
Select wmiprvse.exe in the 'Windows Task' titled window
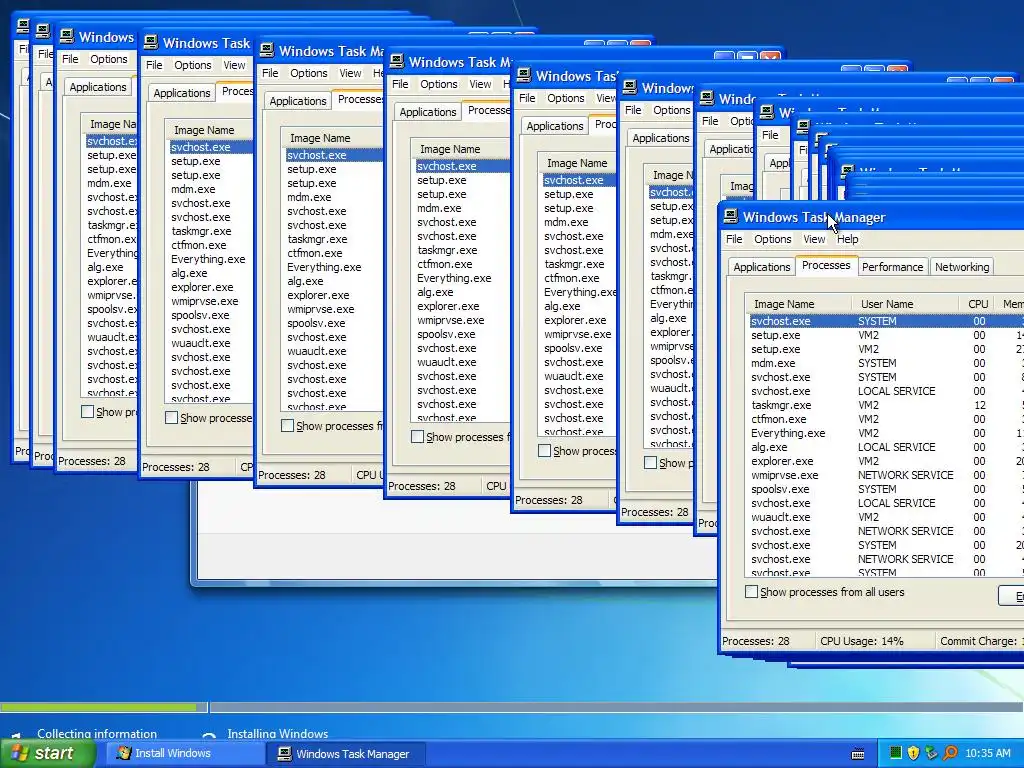(204, 301)
